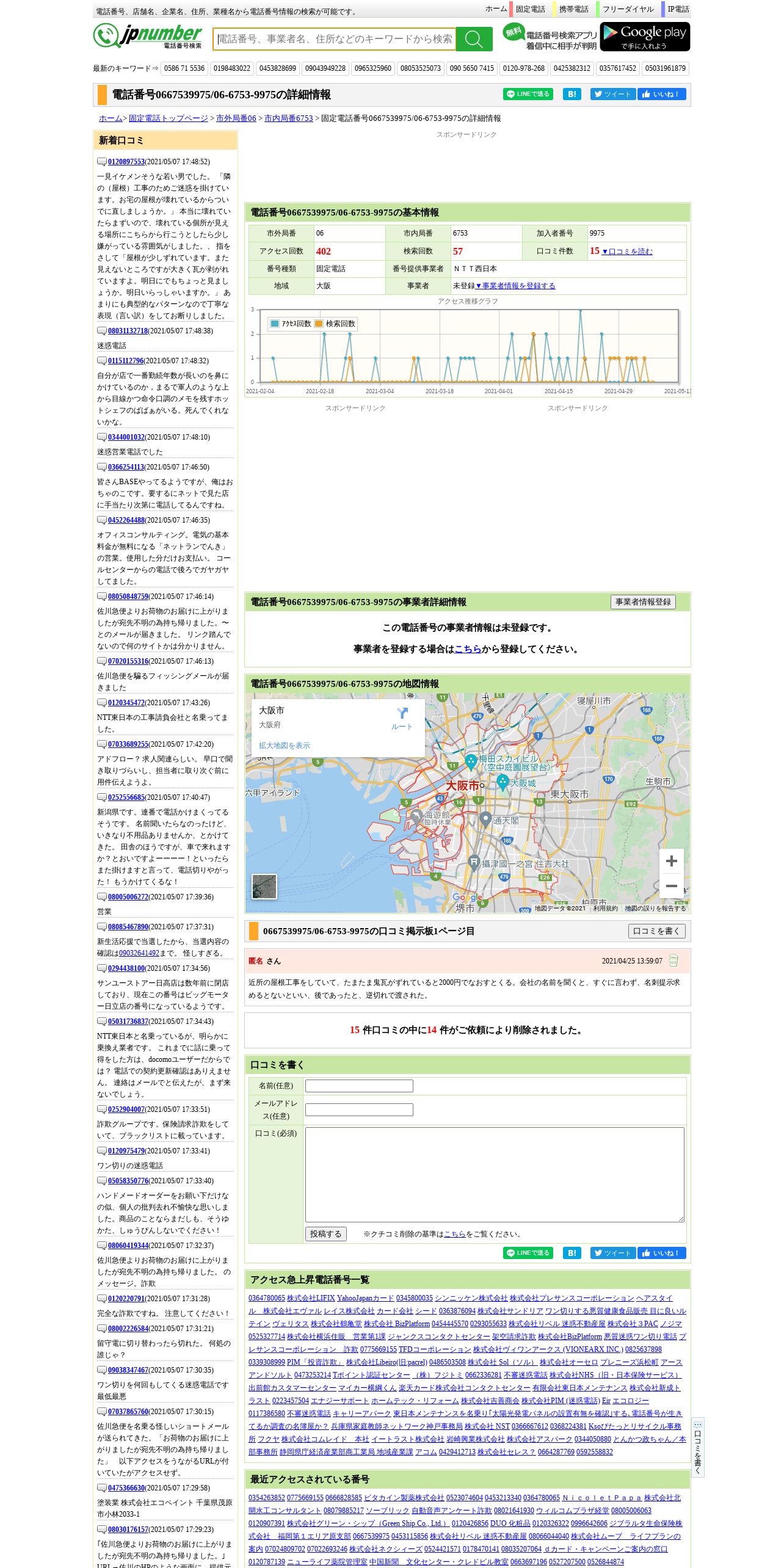This screenshot has height=1568, width=784.
Task: Click breadcrumb 固定電話トップページ link
Action: pyautogui.click(x=169, y=118)
